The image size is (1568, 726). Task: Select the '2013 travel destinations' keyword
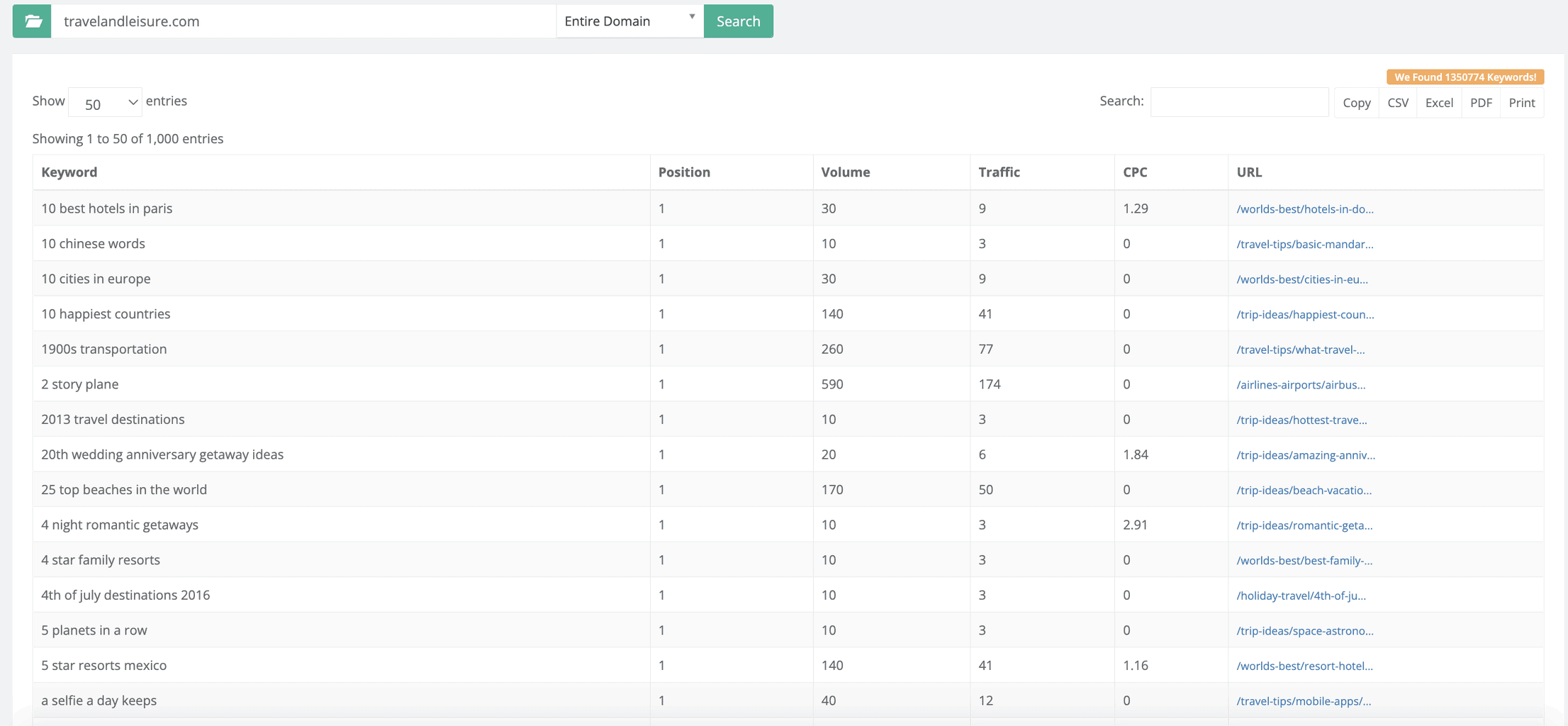coord(113,419)
